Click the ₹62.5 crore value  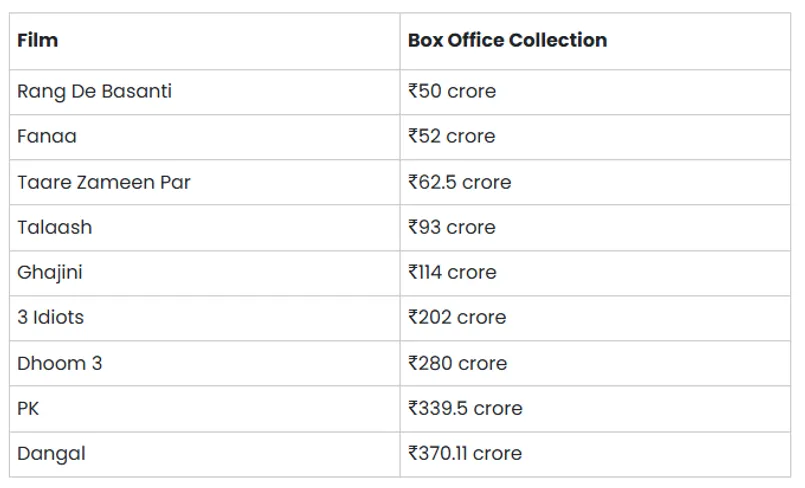click(x=460, y=182)
